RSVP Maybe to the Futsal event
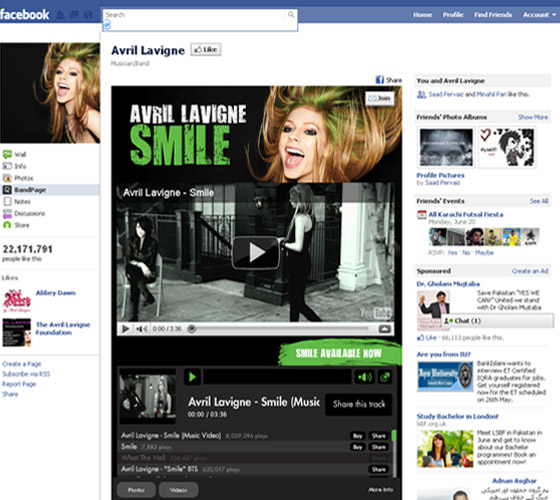 pyautogui.click(x=484, y=252)
